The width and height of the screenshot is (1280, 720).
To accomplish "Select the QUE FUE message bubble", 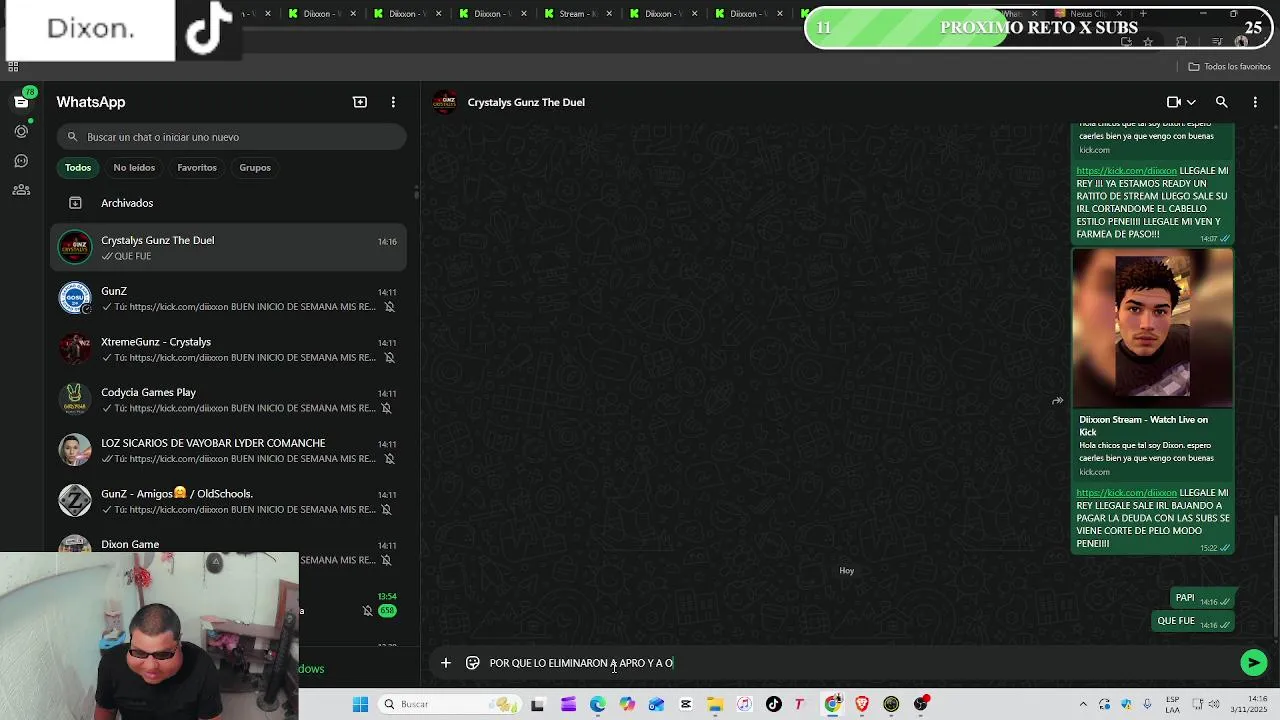I will click(x=1194, y=621).
